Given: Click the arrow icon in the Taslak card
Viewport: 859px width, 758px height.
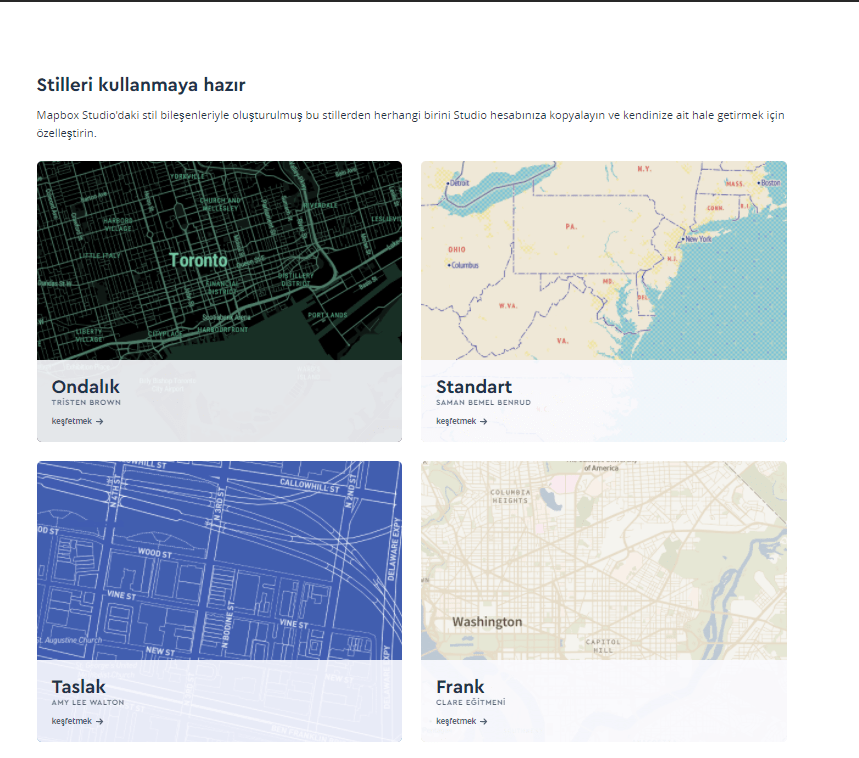Looking at the screenshot, I should [100, 722].
